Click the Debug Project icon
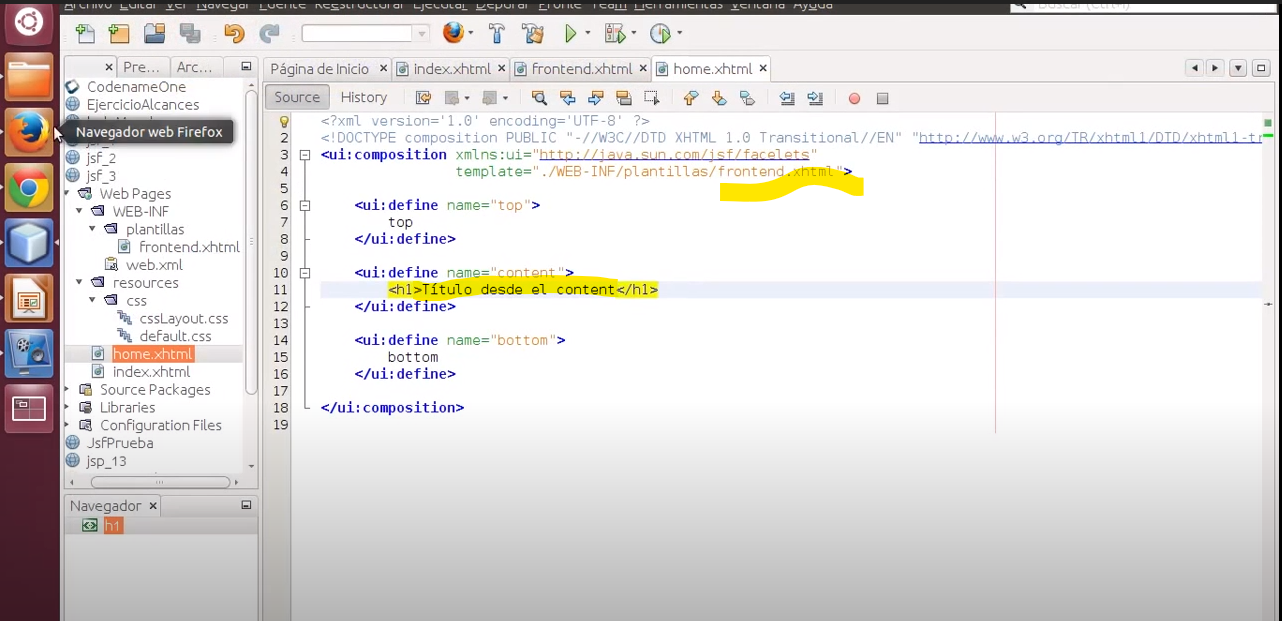This screenshot has width=1282, height=621. pos(614,33)
